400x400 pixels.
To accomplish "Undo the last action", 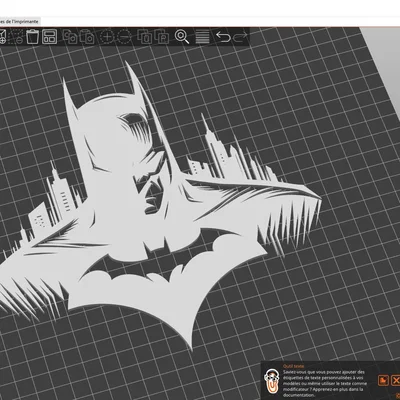I will pos(223,37).
